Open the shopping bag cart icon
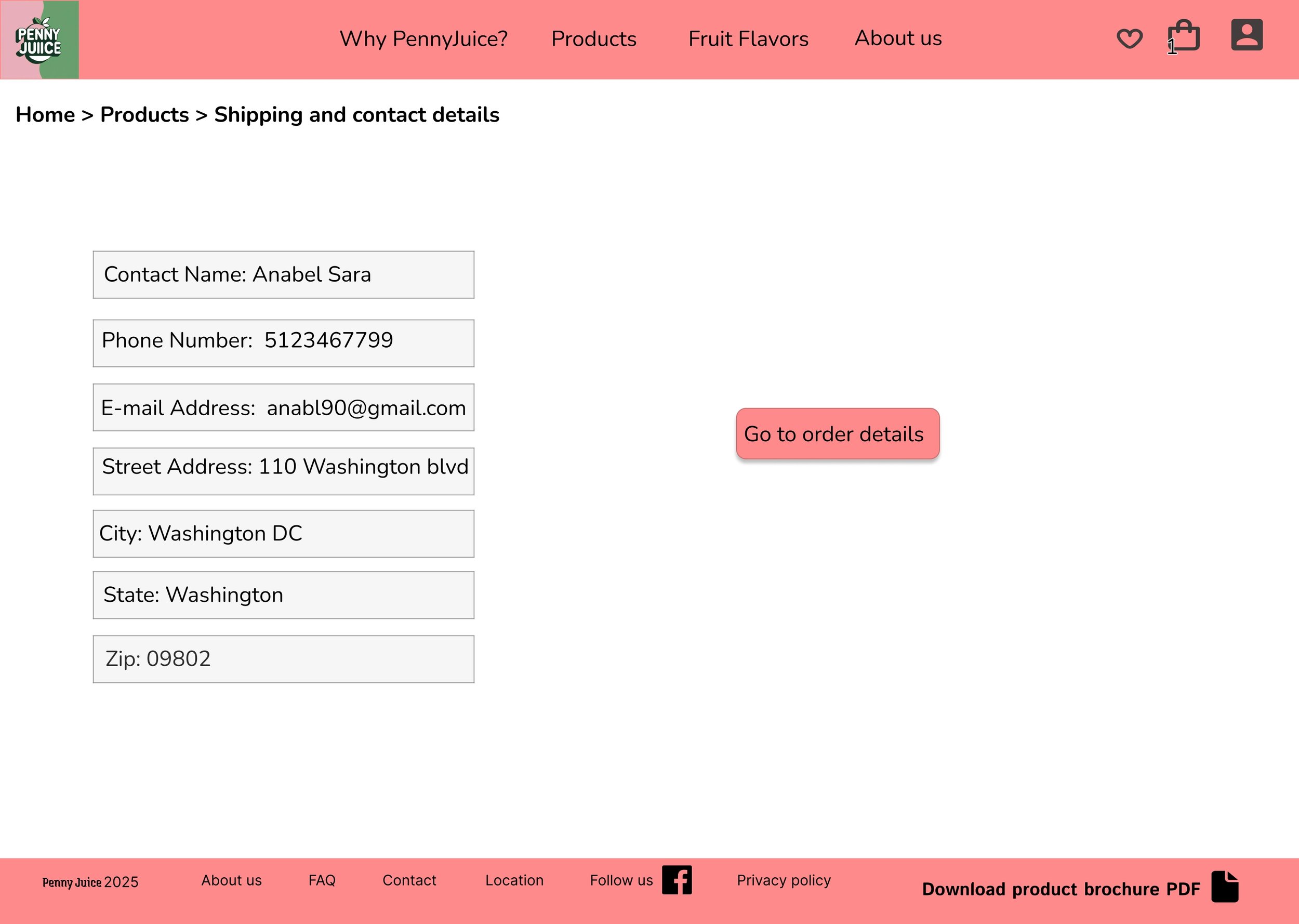The height and width of the screenshot is (924, 1299). click(x=1184, y=37)
